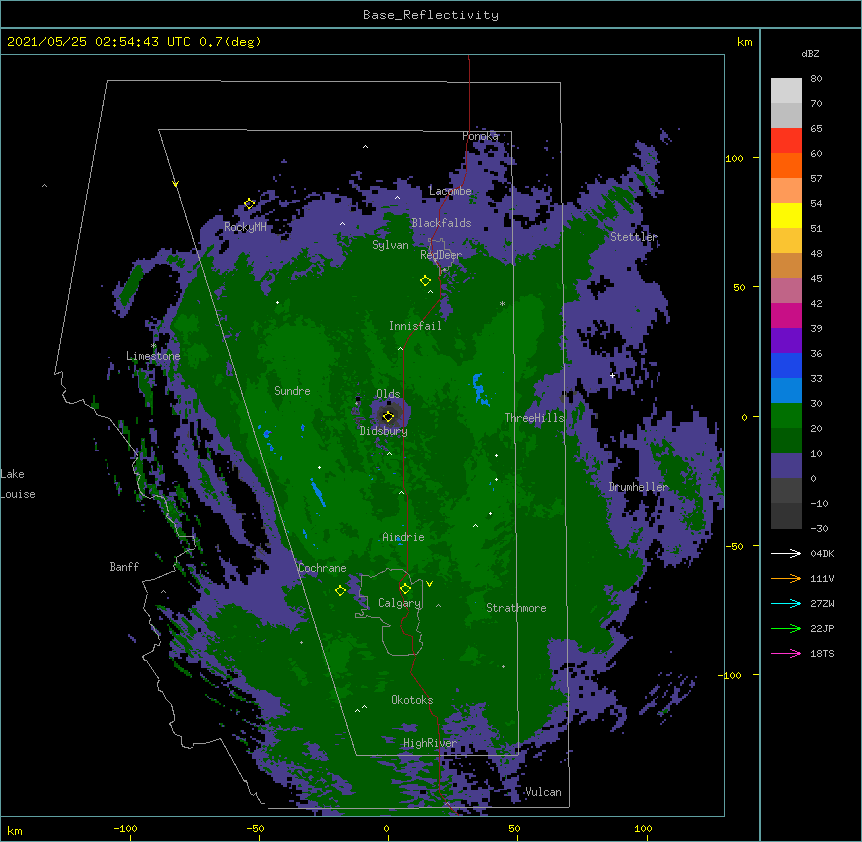Click the Lacombe label
Viewport: 862px width, 842px height.
pos(450,191)
